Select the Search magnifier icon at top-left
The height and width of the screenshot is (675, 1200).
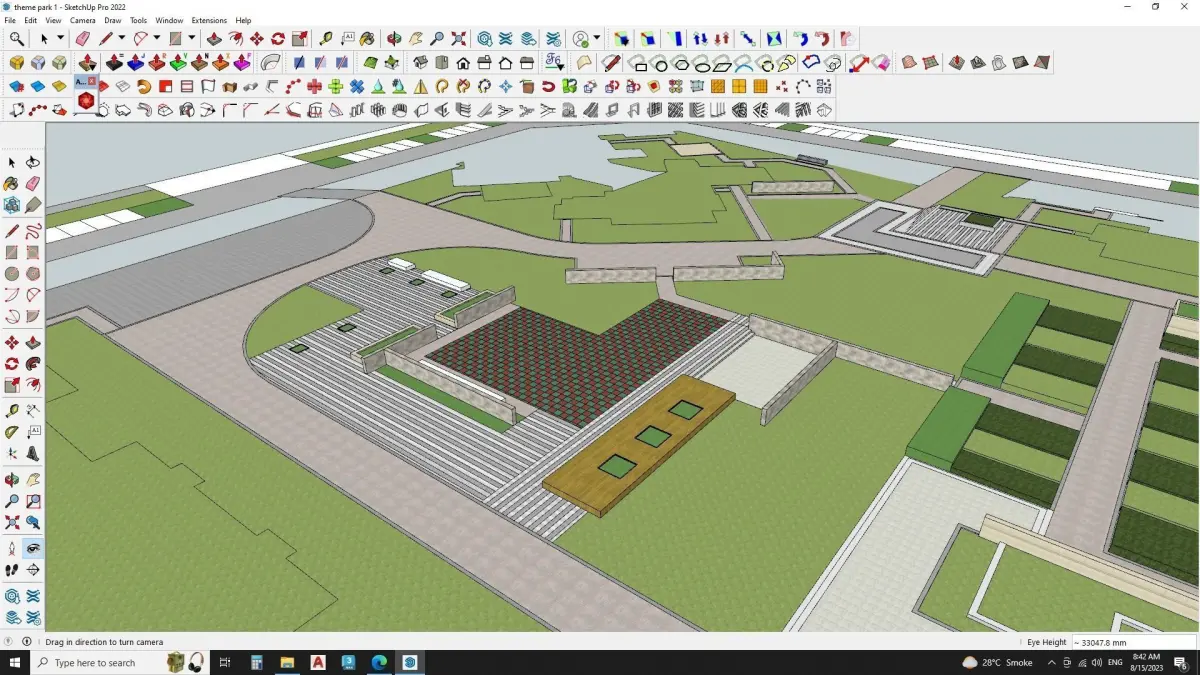[17, 39]
